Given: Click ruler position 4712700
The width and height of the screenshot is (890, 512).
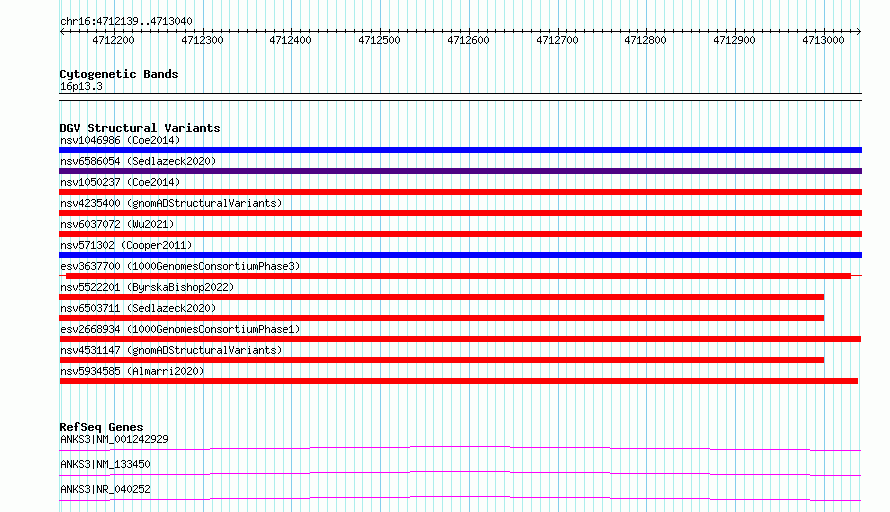Looking at the screenshot, I should click(557, 40).
